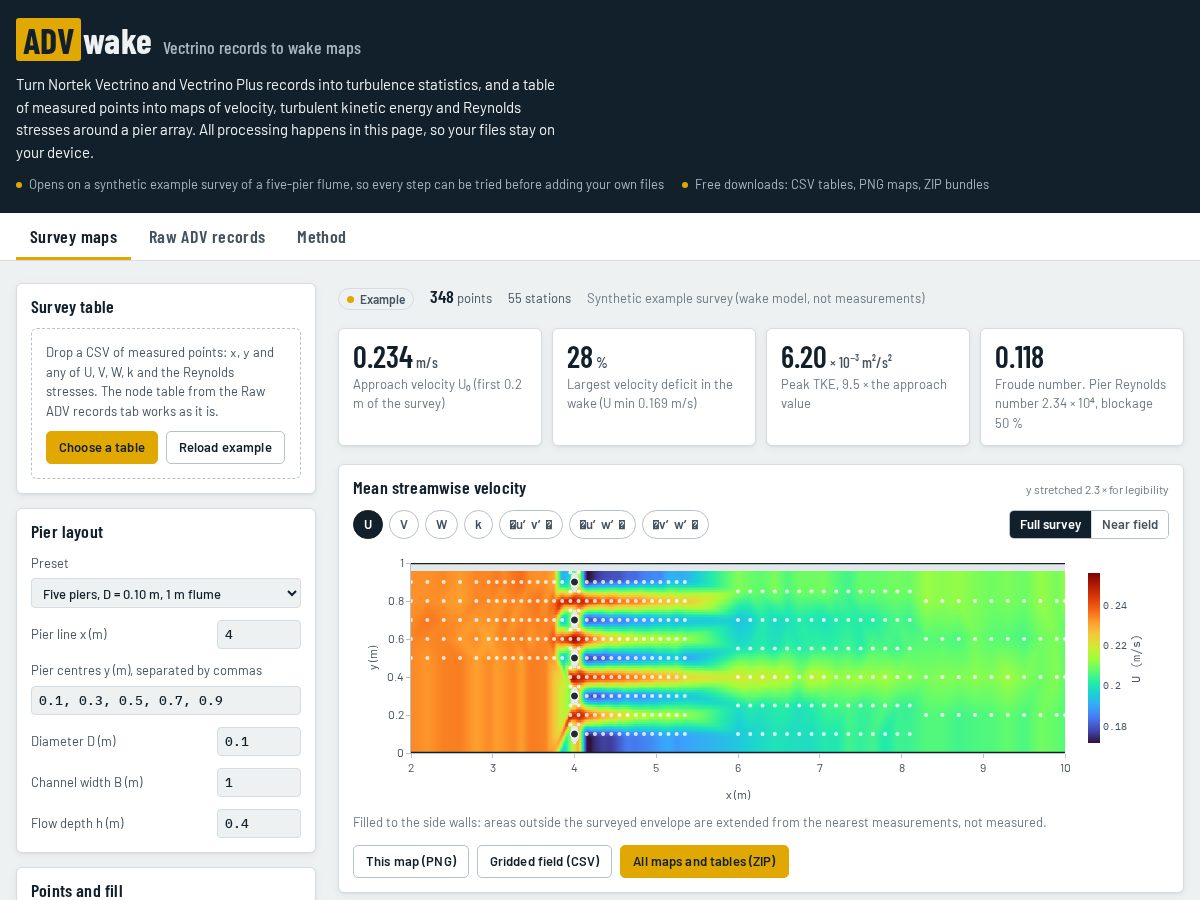Click the y stretched 2.3× note

click(x=1097, y=490)
